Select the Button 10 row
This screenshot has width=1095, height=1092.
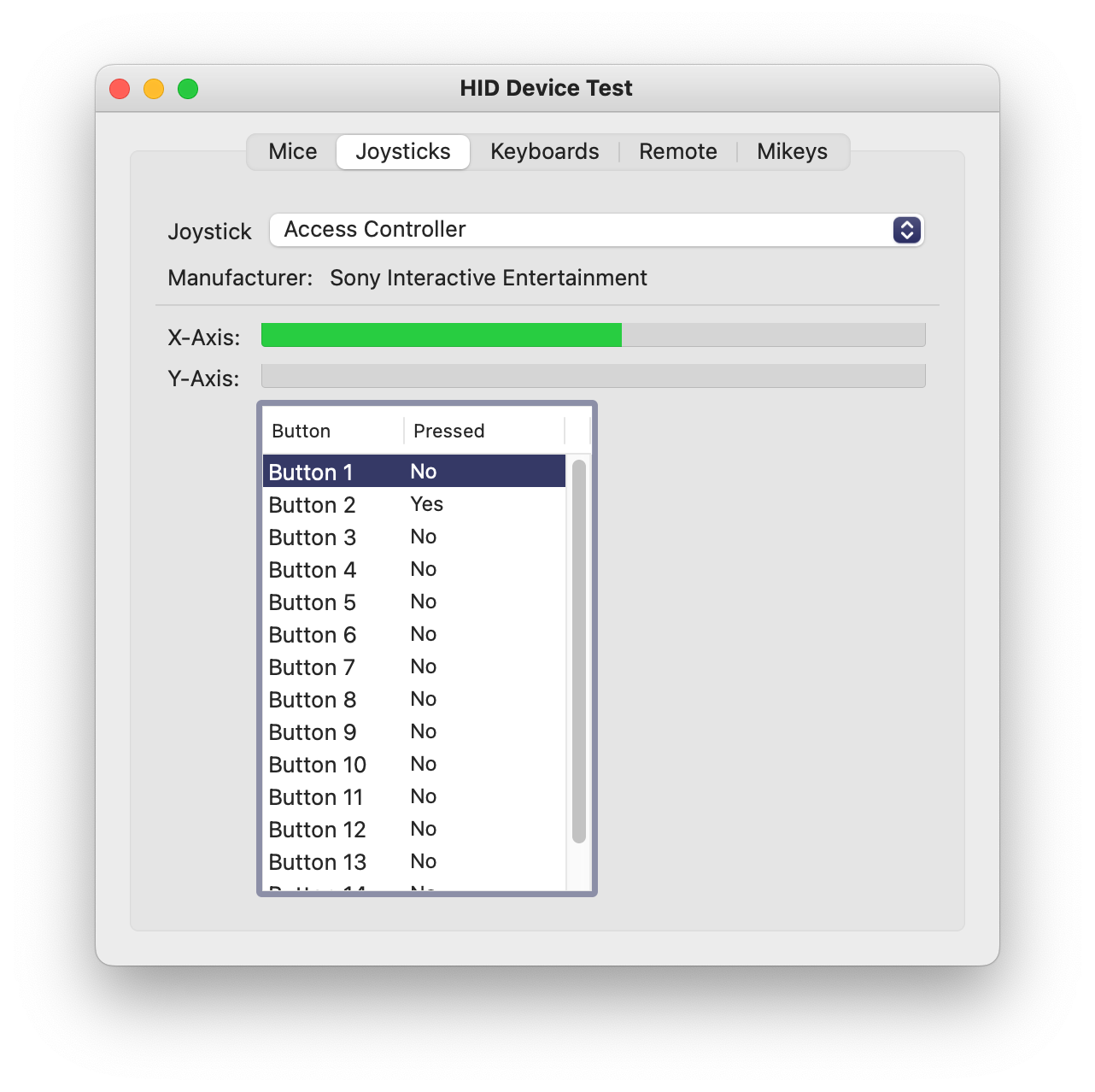[414, 764]
